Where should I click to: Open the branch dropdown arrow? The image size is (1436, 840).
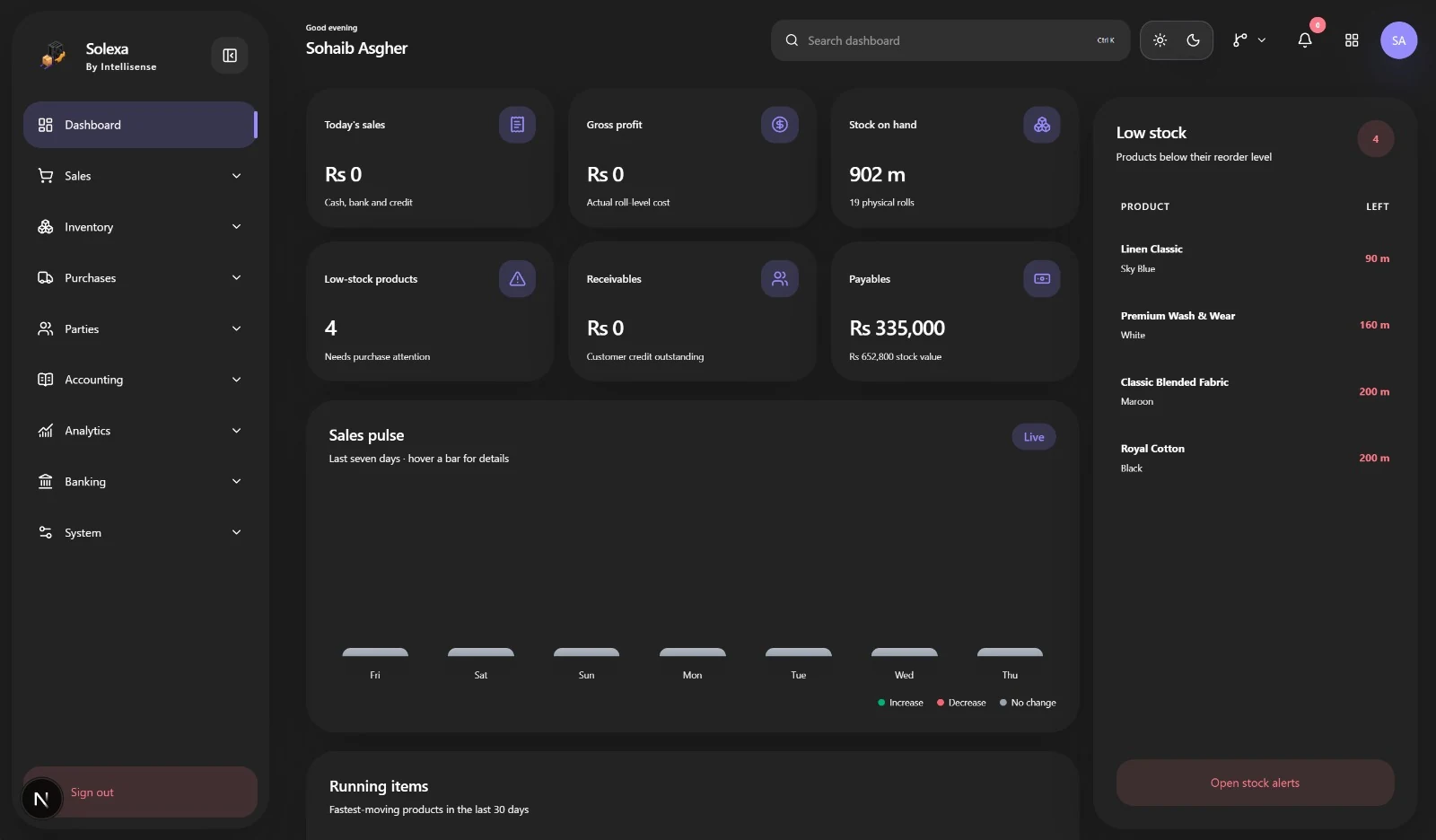(x=1261, y=40)
